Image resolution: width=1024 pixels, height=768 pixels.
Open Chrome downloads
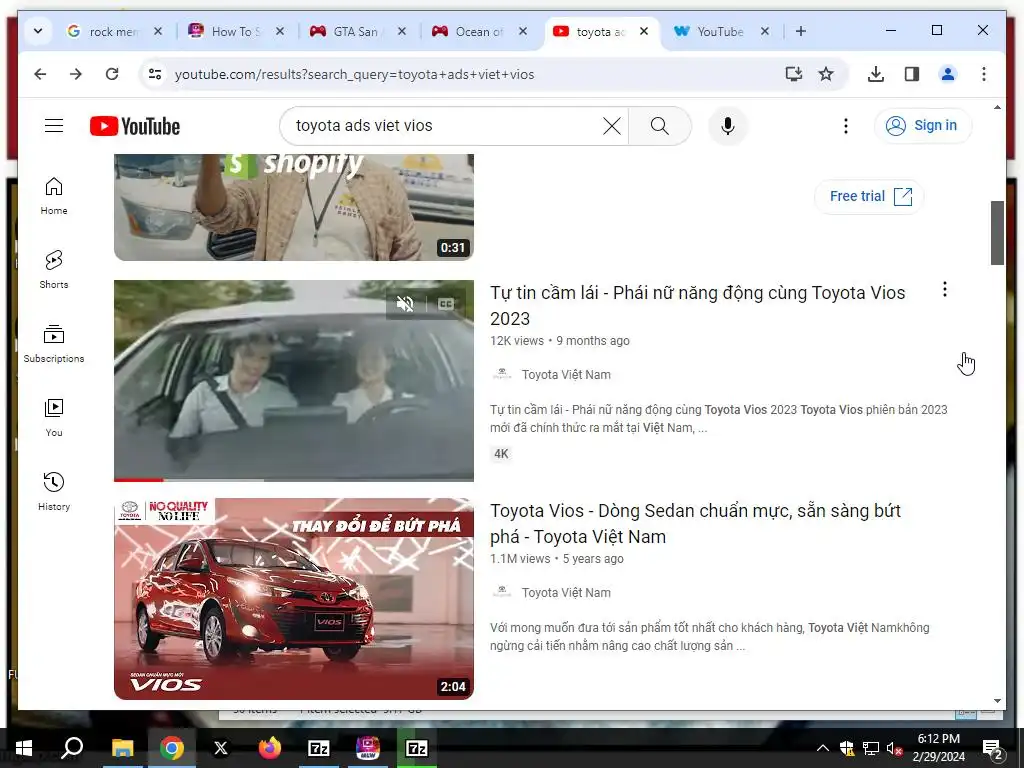point(876,74)
